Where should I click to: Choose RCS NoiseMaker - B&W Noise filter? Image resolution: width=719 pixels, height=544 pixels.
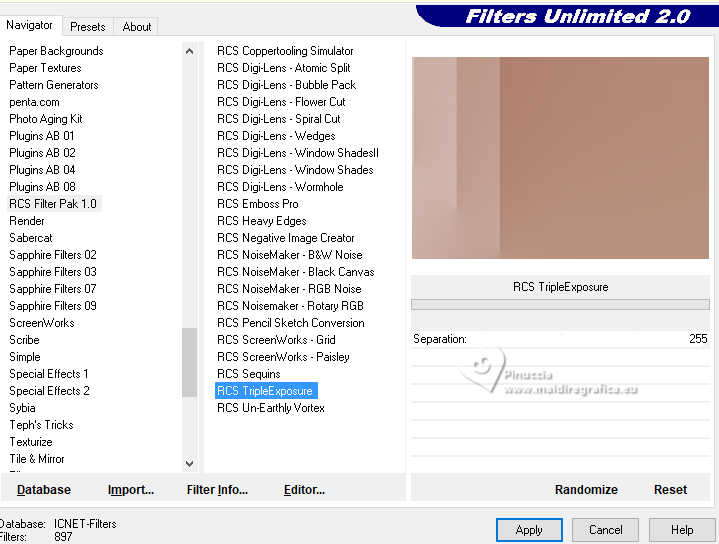(289, 255)
